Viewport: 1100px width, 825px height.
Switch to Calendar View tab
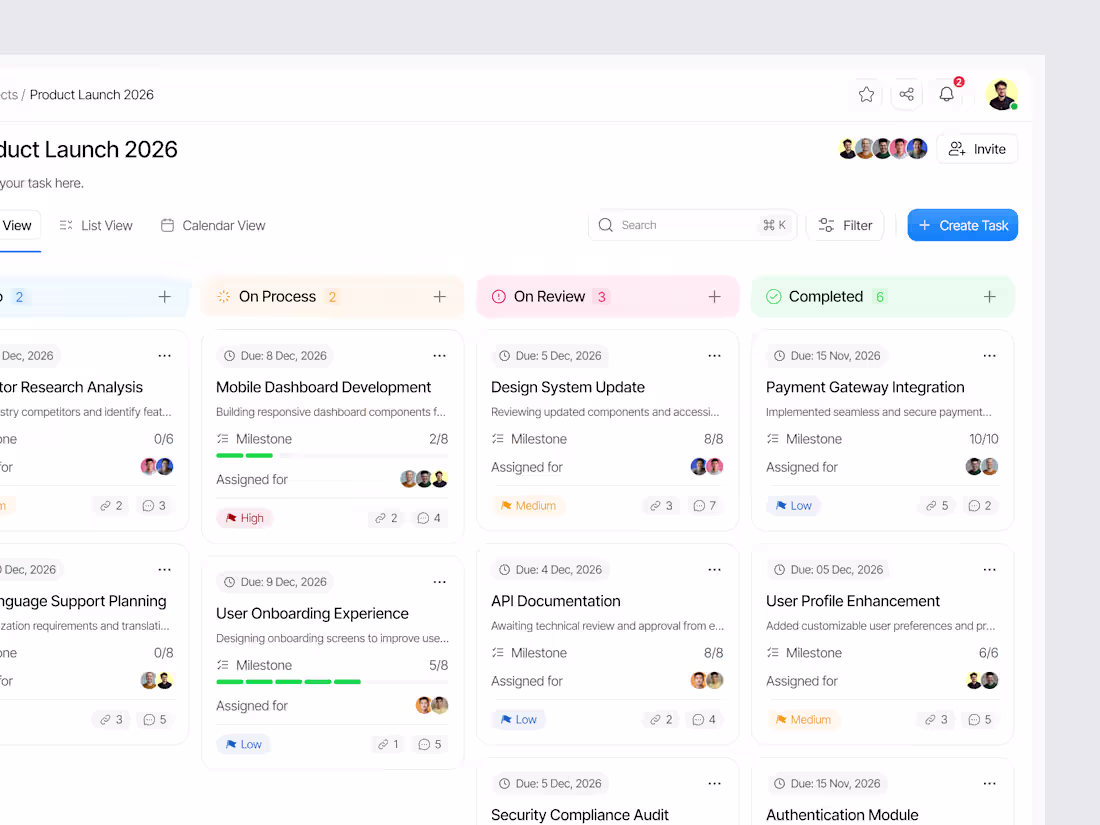(213, 225)
